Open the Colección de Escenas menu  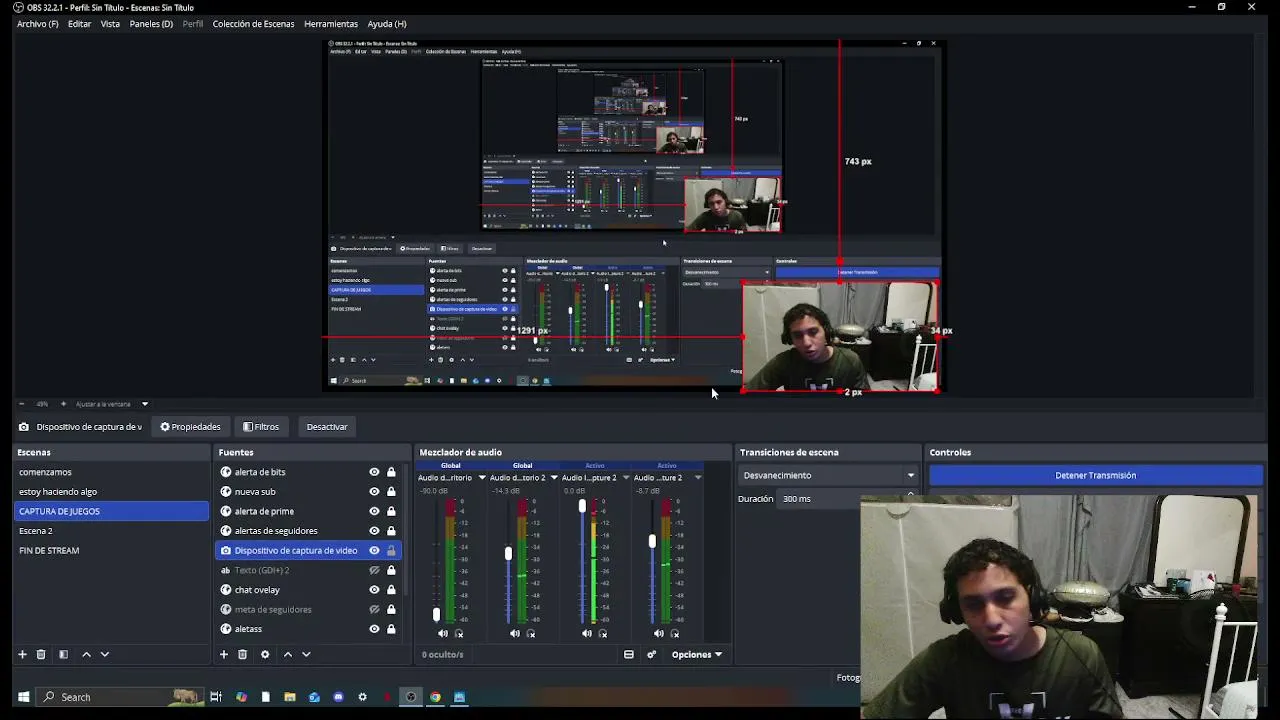pyautogui.click(x=253, y=24)
